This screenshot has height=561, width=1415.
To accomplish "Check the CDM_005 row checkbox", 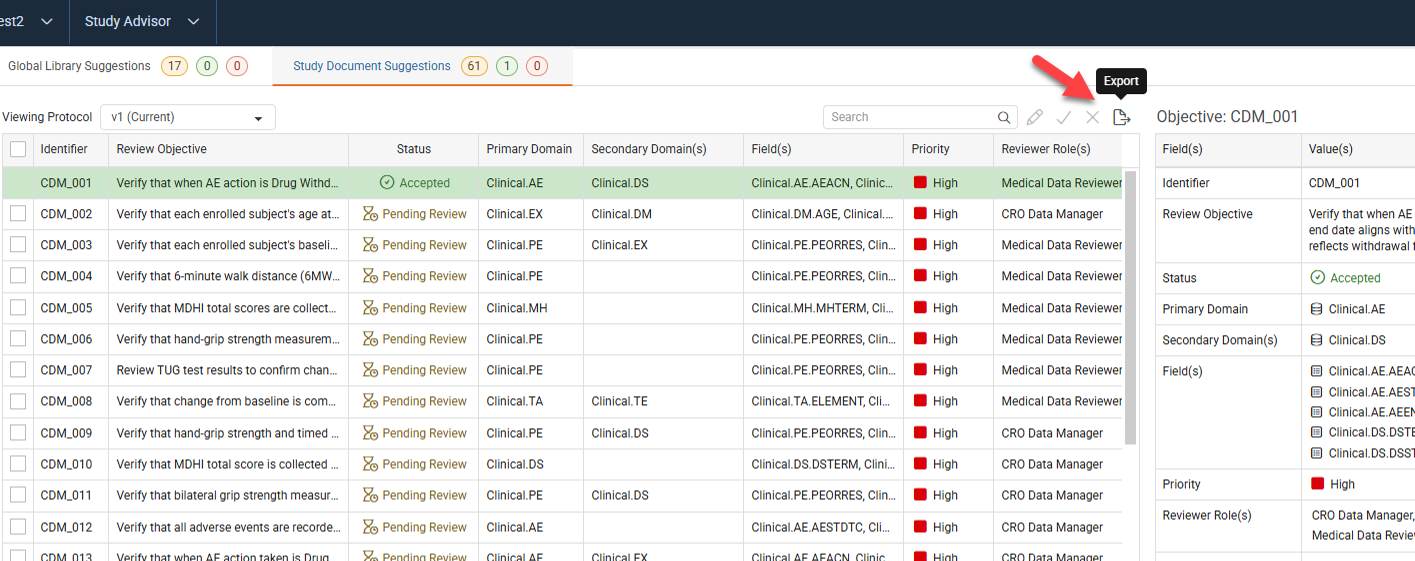I will [x=18, y=308].
